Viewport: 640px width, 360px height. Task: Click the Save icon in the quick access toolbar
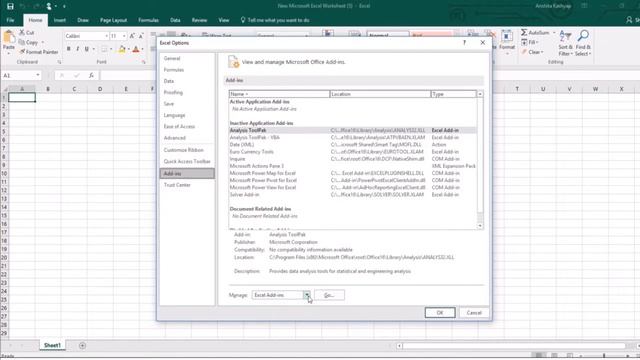tap(10, 6)
